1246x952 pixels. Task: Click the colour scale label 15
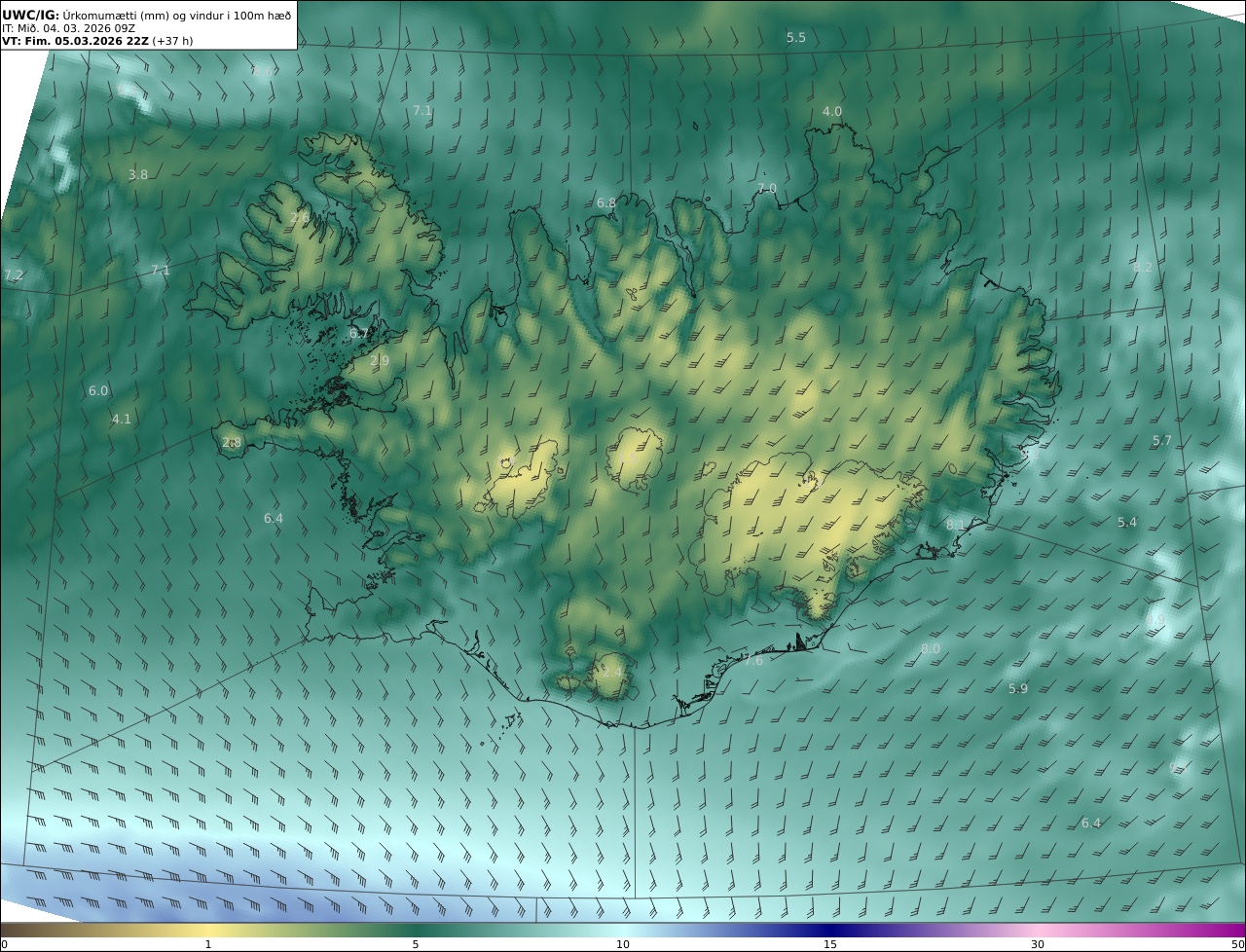[830, 944]
